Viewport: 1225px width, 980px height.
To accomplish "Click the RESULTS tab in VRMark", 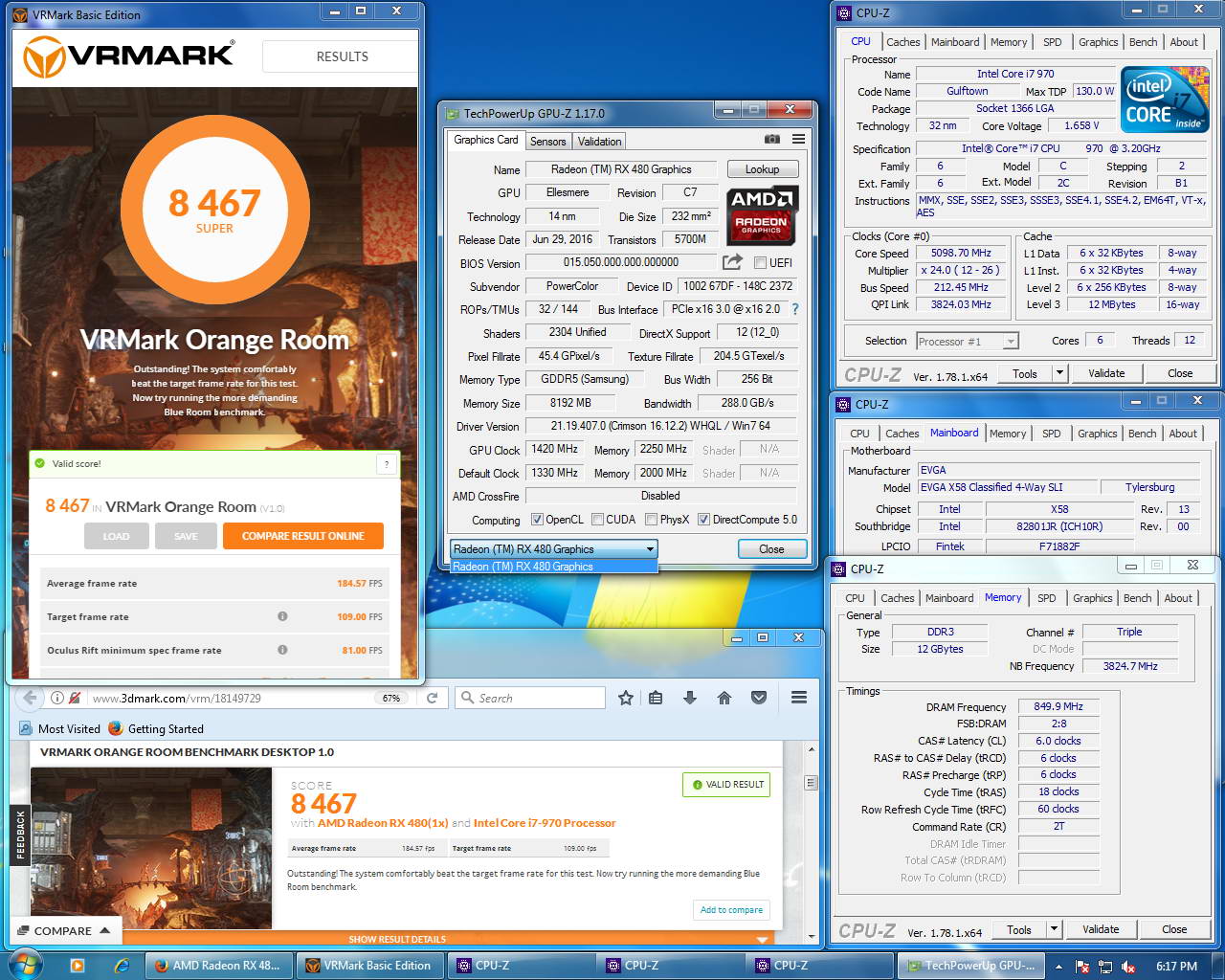I will (342, 56).
